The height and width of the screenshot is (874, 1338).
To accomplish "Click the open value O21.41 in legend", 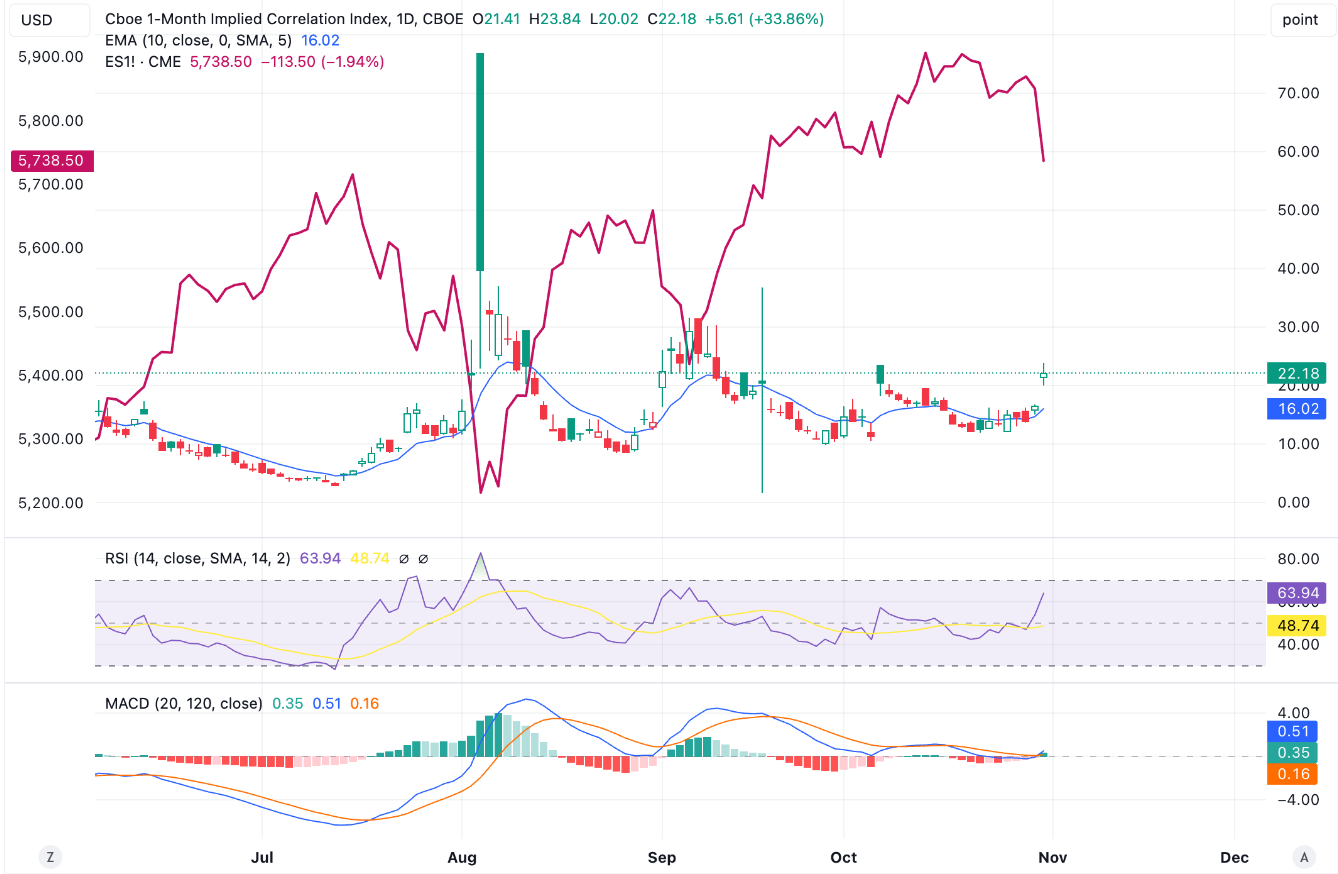I will 496,19.
